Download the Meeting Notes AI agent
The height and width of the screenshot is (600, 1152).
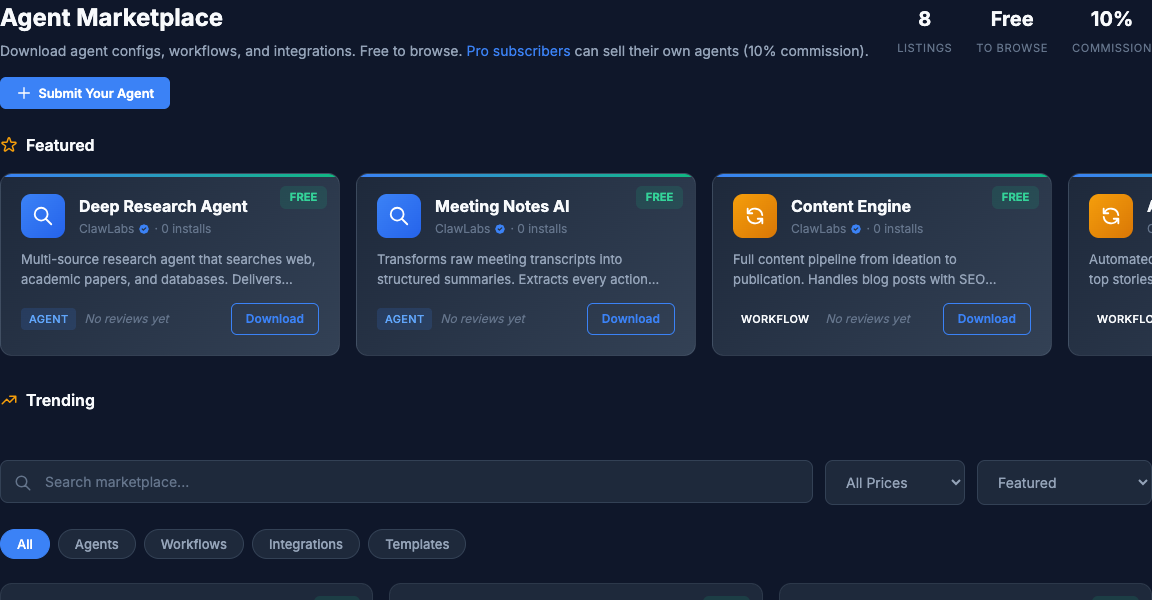click(x=630, y=318)
